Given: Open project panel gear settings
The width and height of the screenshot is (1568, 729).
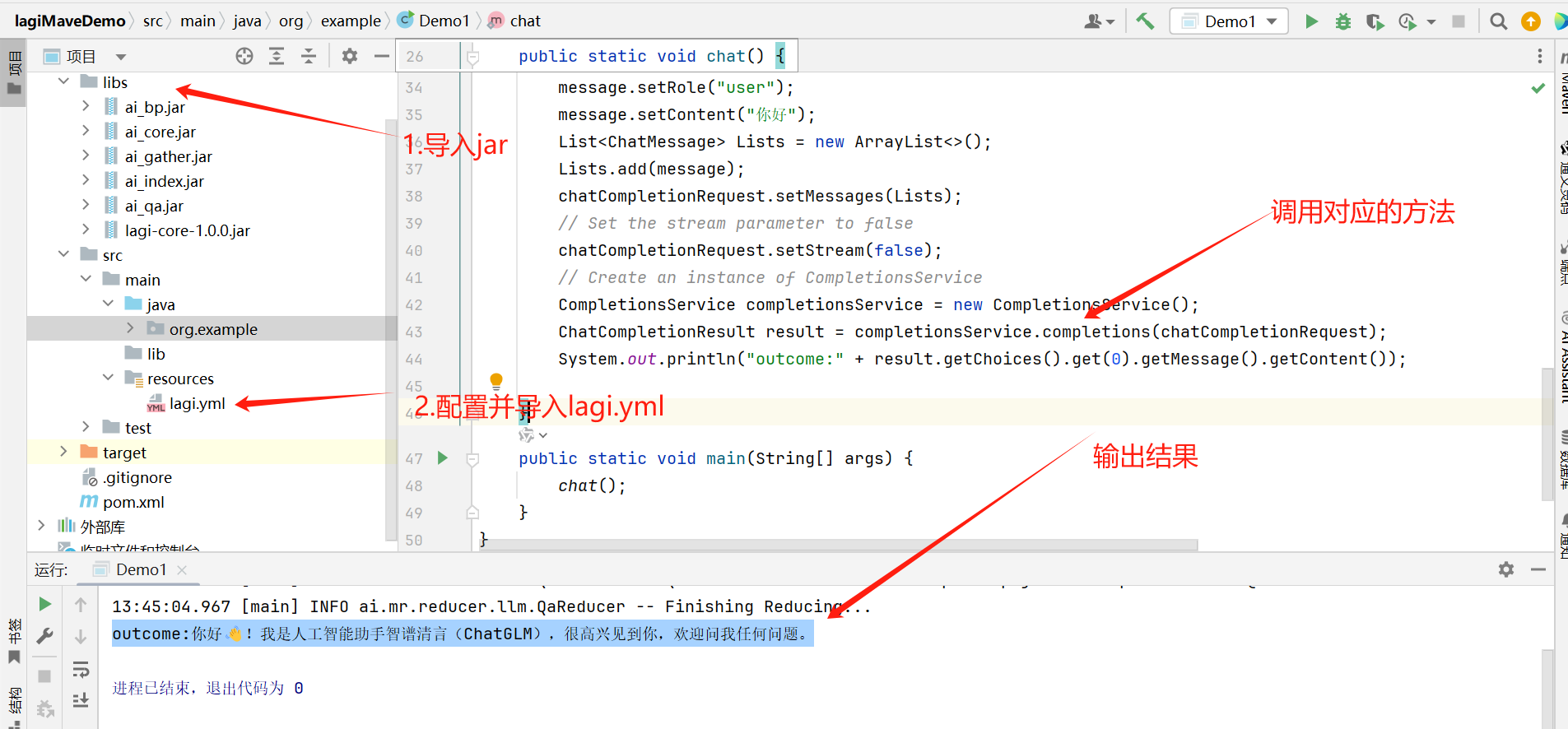Looking at the screenshot, I should click(x=350, y=56).
